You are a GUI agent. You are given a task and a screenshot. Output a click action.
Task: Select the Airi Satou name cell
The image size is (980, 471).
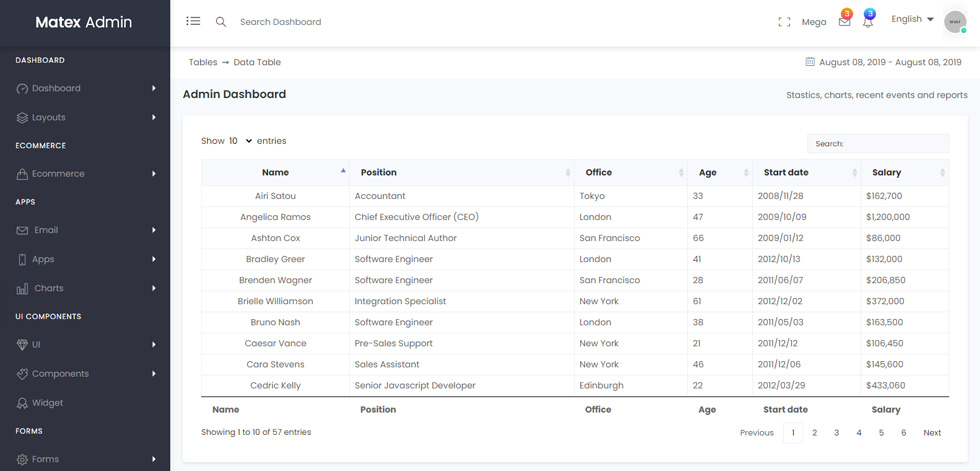click(275, 196)
